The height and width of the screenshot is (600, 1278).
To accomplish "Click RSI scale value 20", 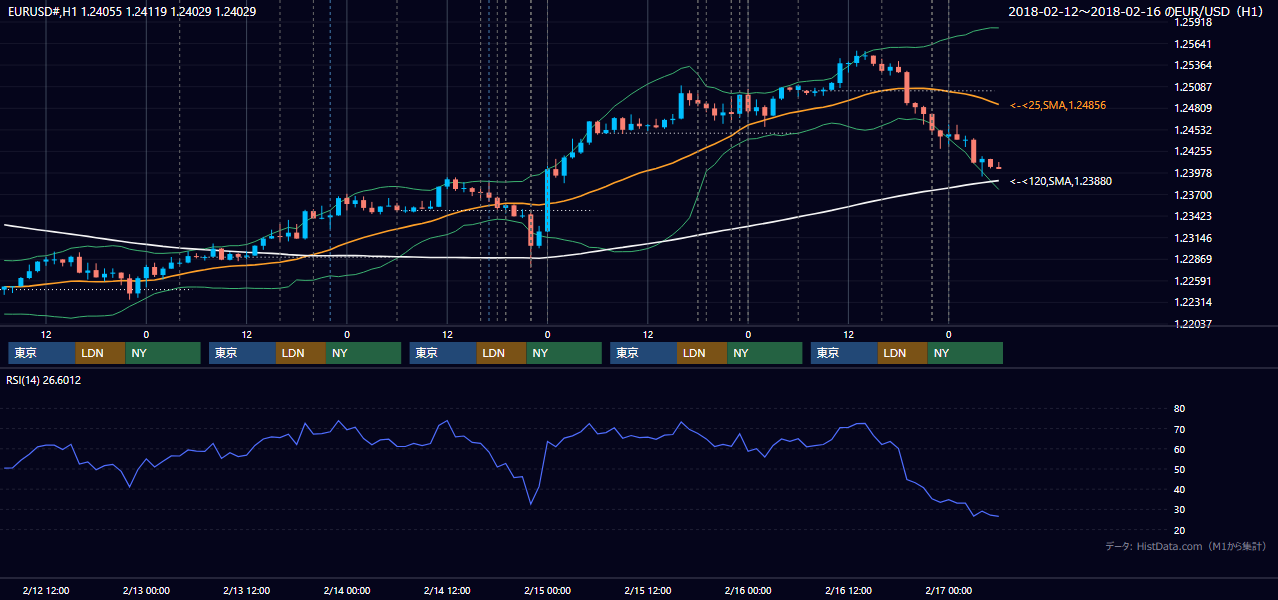I will point(1179,530).
